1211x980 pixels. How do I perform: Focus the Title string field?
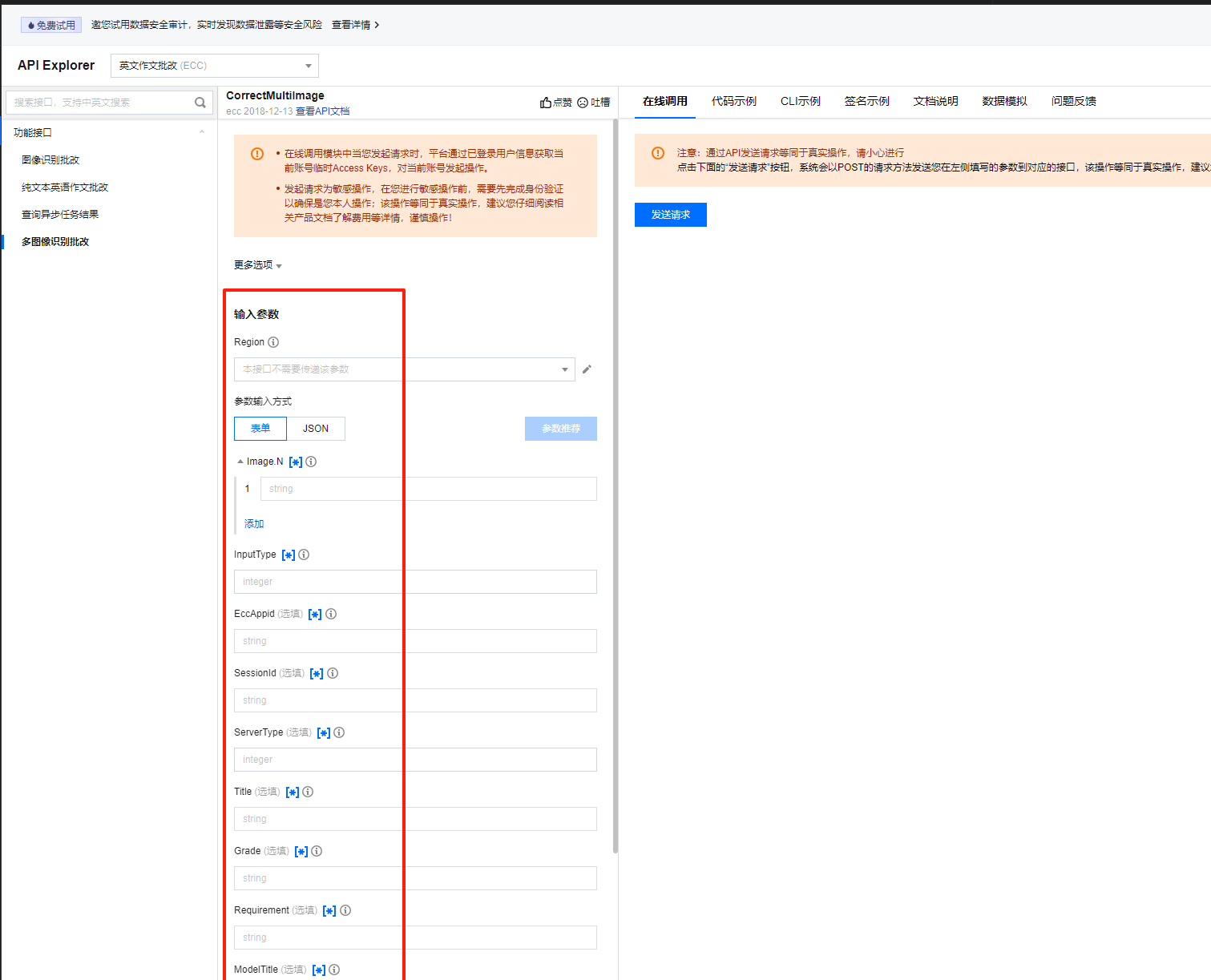(x=415, y=819)
